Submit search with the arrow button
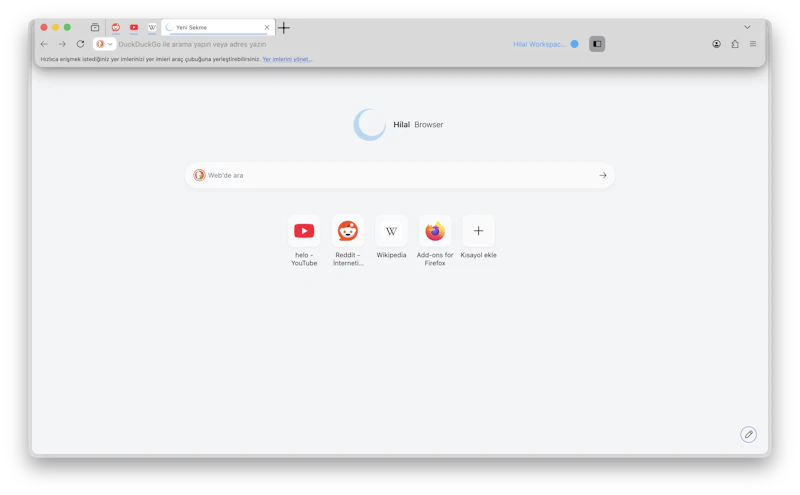 pos(603,176)
